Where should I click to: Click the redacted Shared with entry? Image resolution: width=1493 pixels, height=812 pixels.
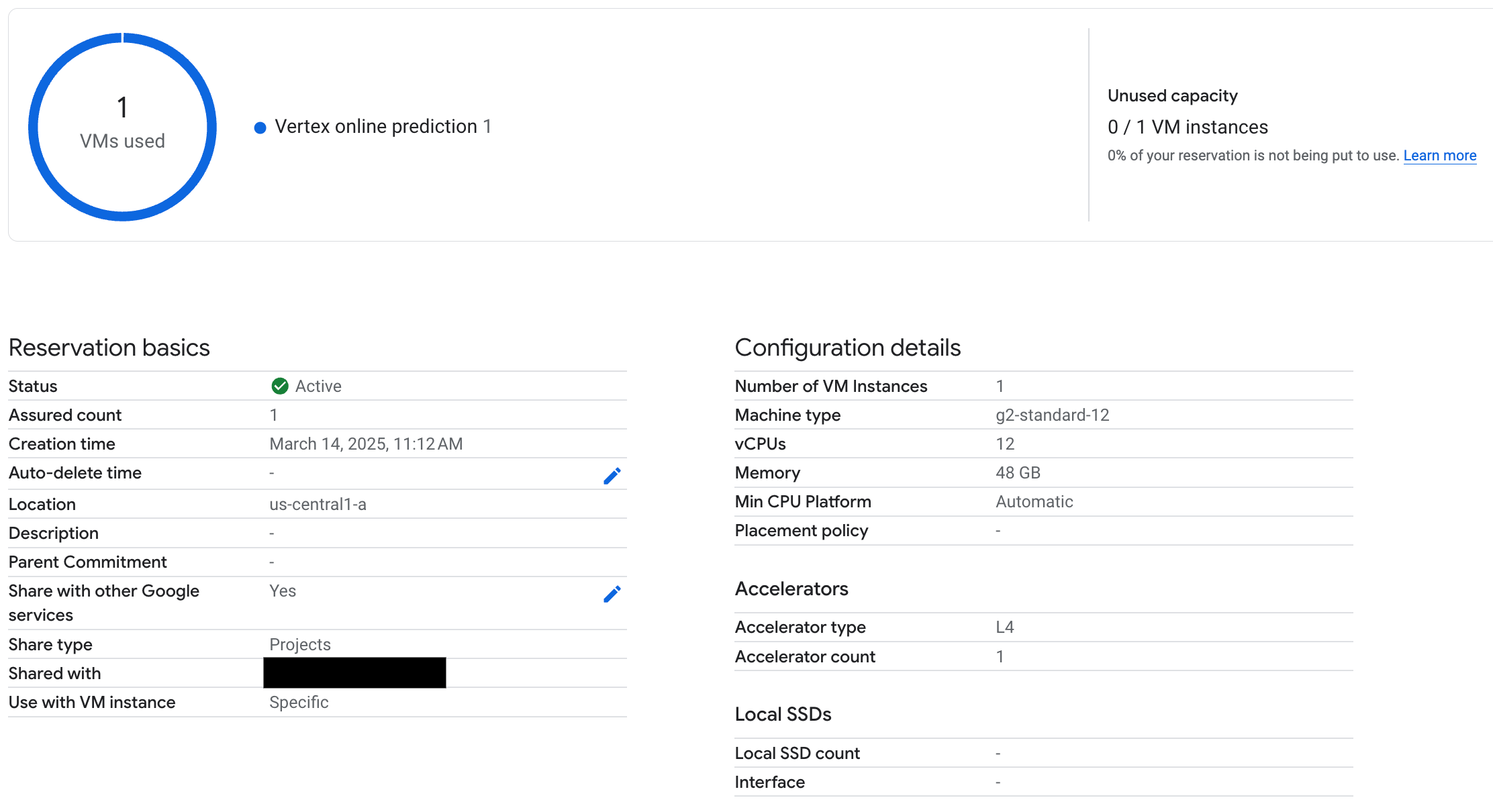354,672
